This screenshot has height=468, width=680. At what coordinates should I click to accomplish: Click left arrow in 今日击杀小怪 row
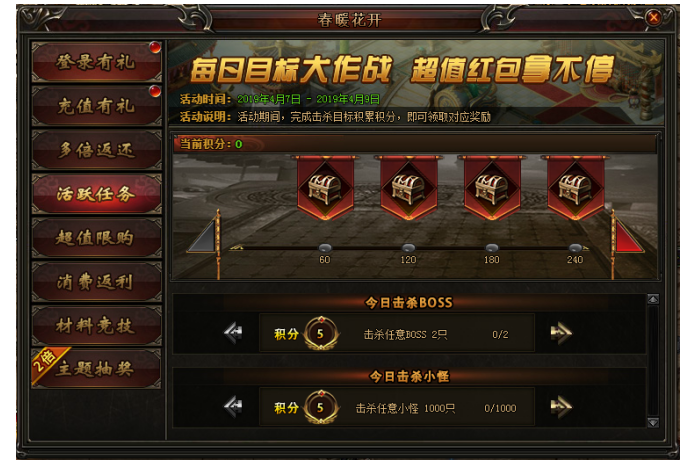234,407
